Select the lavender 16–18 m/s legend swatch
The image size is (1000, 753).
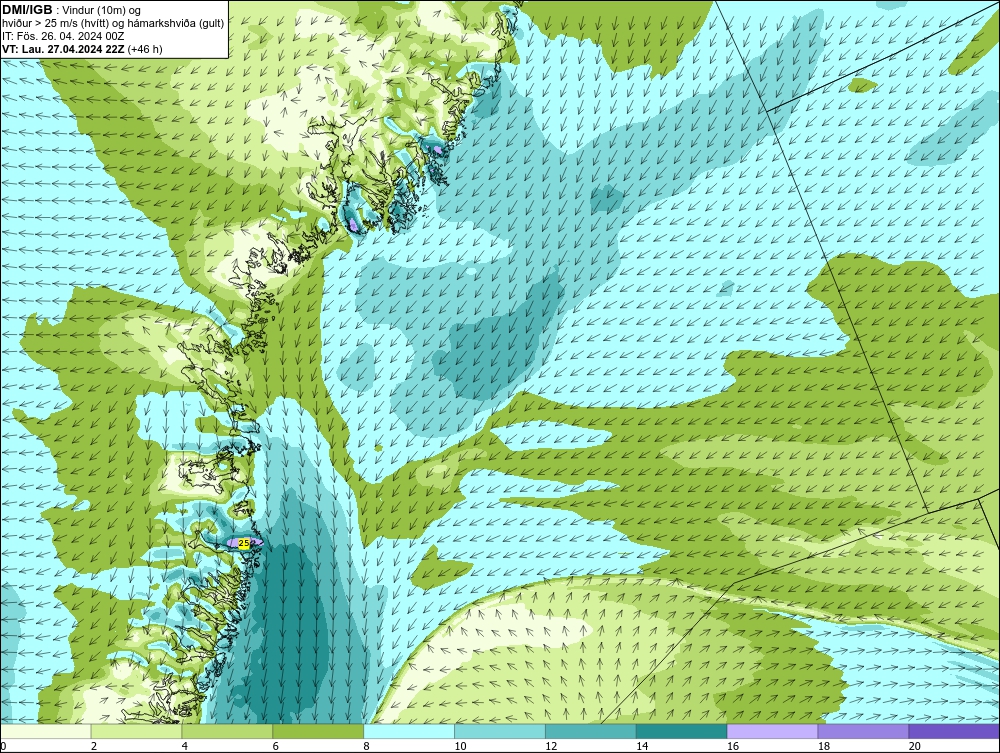772,731
